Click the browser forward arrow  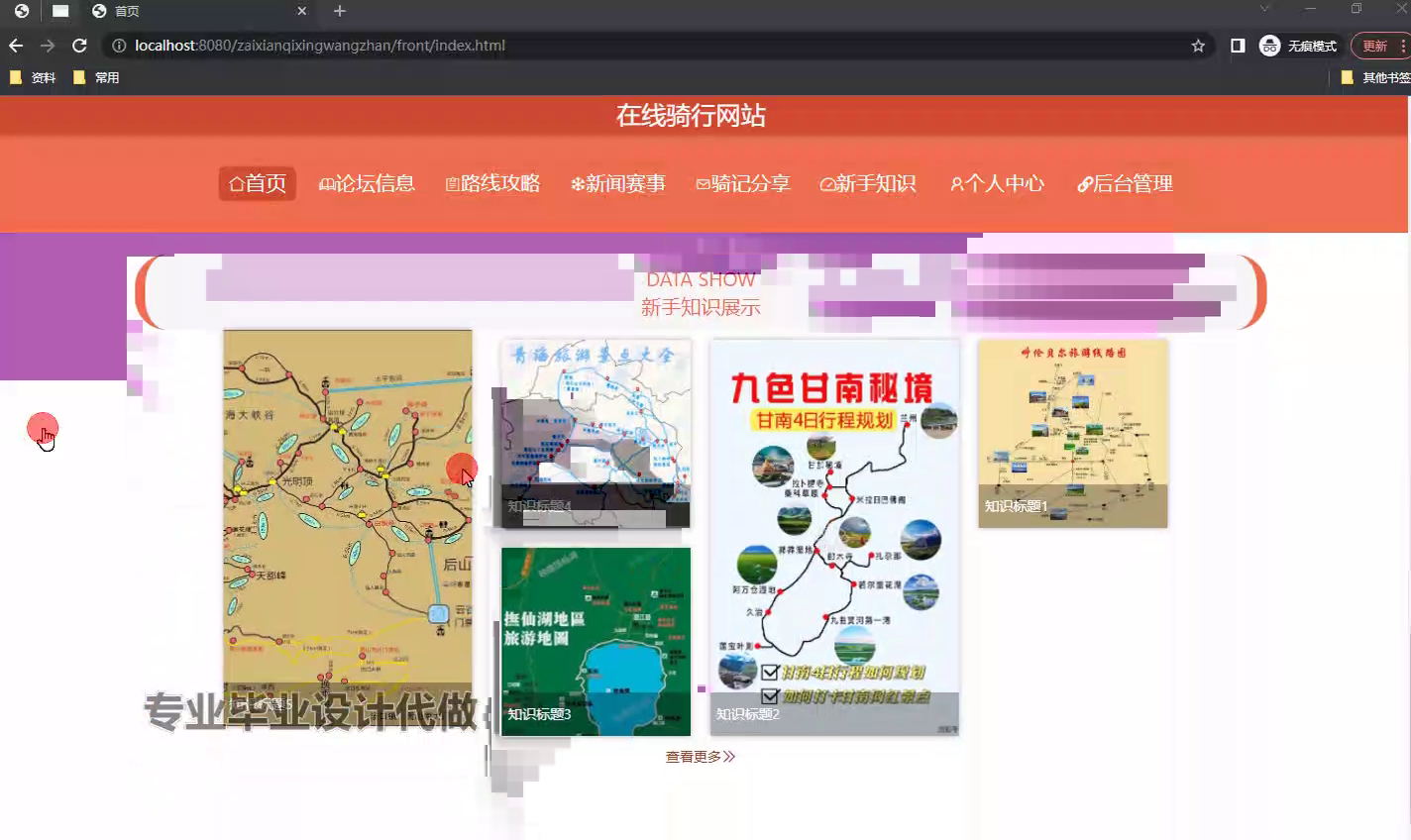48,46
